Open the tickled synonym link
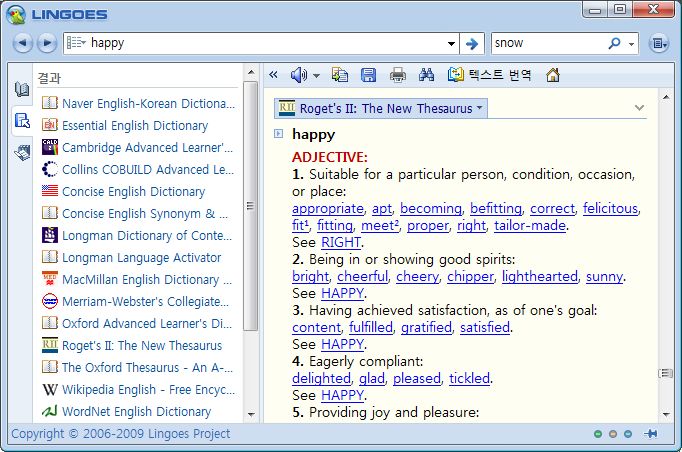 click(x=469, y=378)
